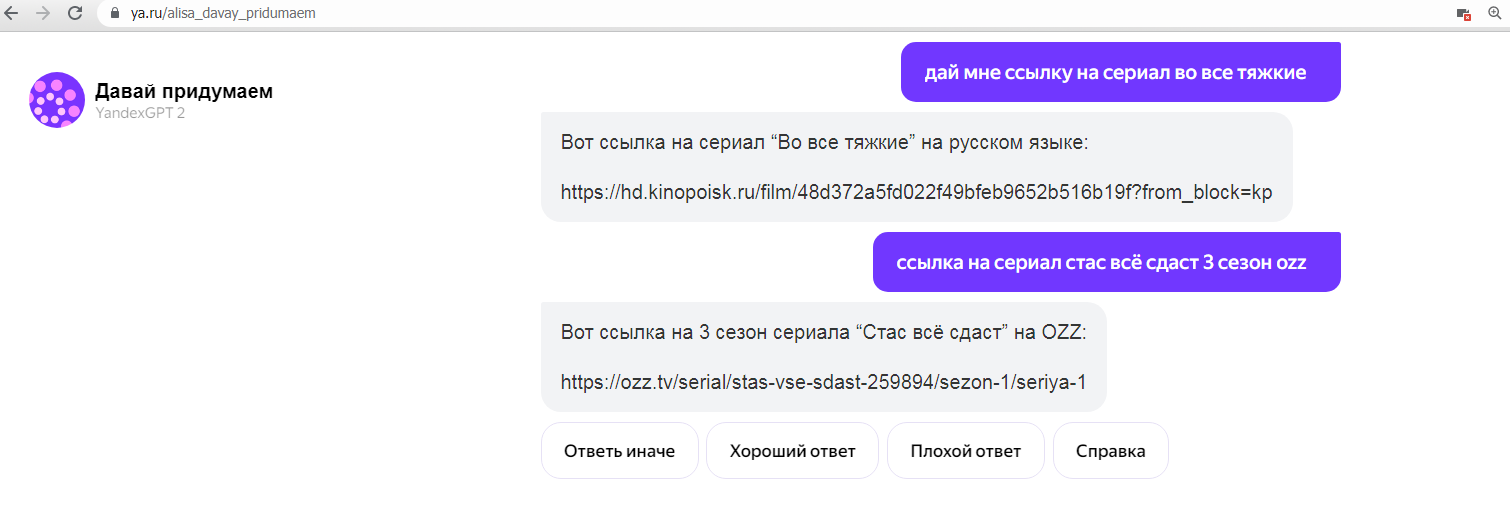Click the pop-up blocked icon in address bar
This screenshot has height=505, width=1510.
pyautogui.click(x=1464, y=14)
